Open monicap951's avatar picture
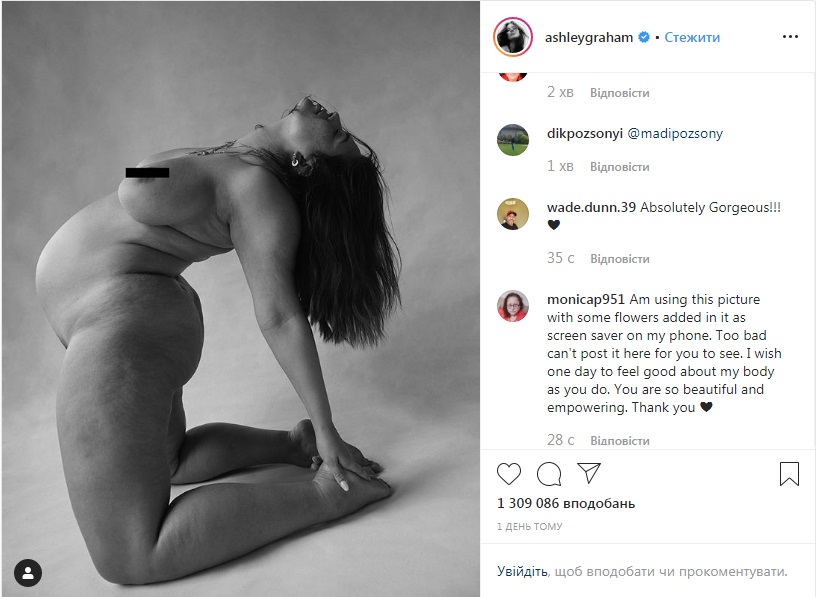 [x=513, y=305]
